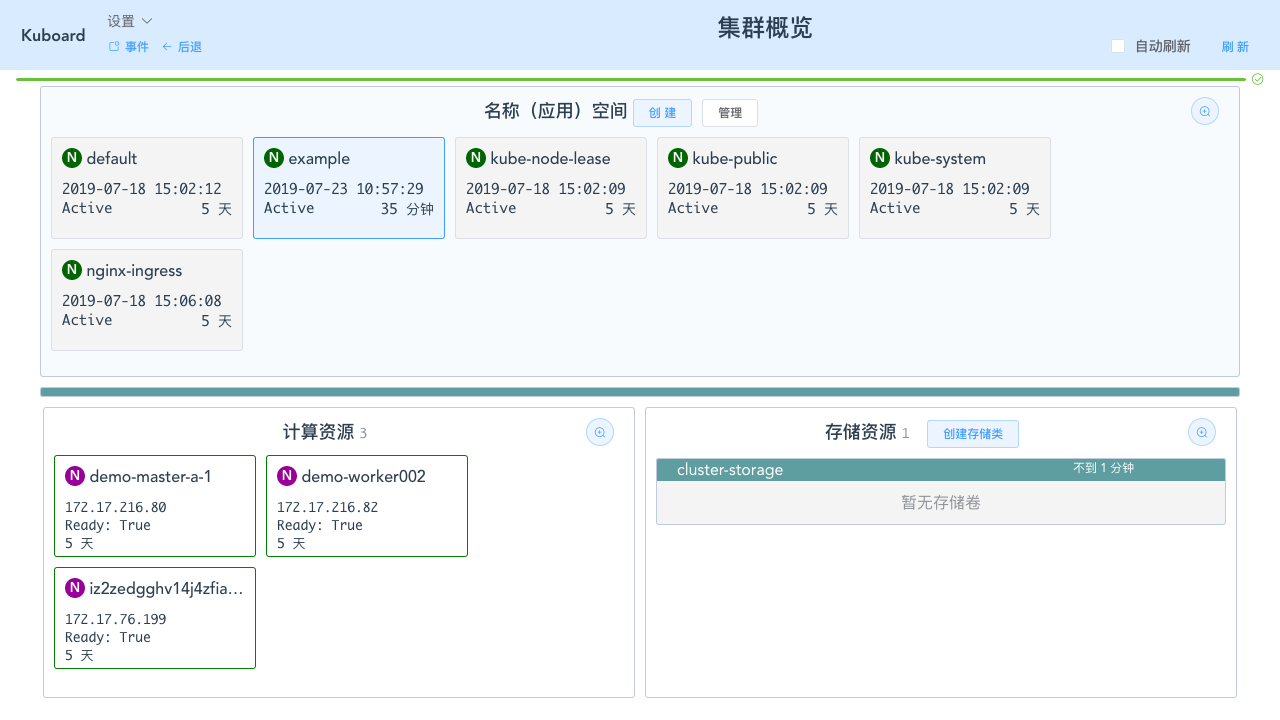
Task: Expand the settings chevron next to 设置
Action: pyautogui.click(x=146, y=20)
